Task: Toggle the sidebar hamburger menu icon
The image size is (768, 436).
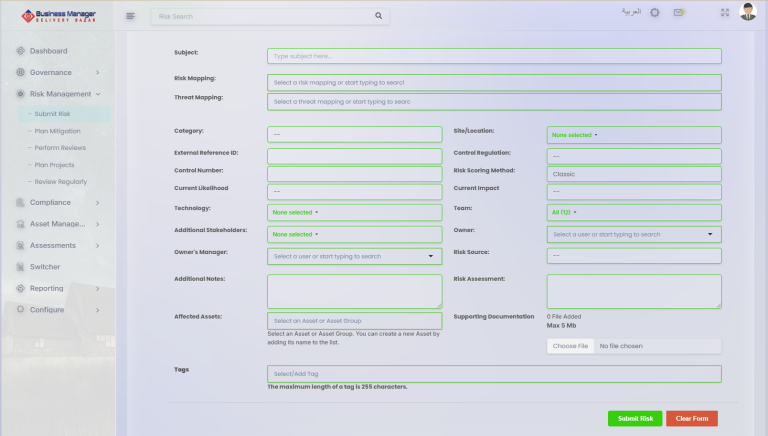Action: (130, 16)
